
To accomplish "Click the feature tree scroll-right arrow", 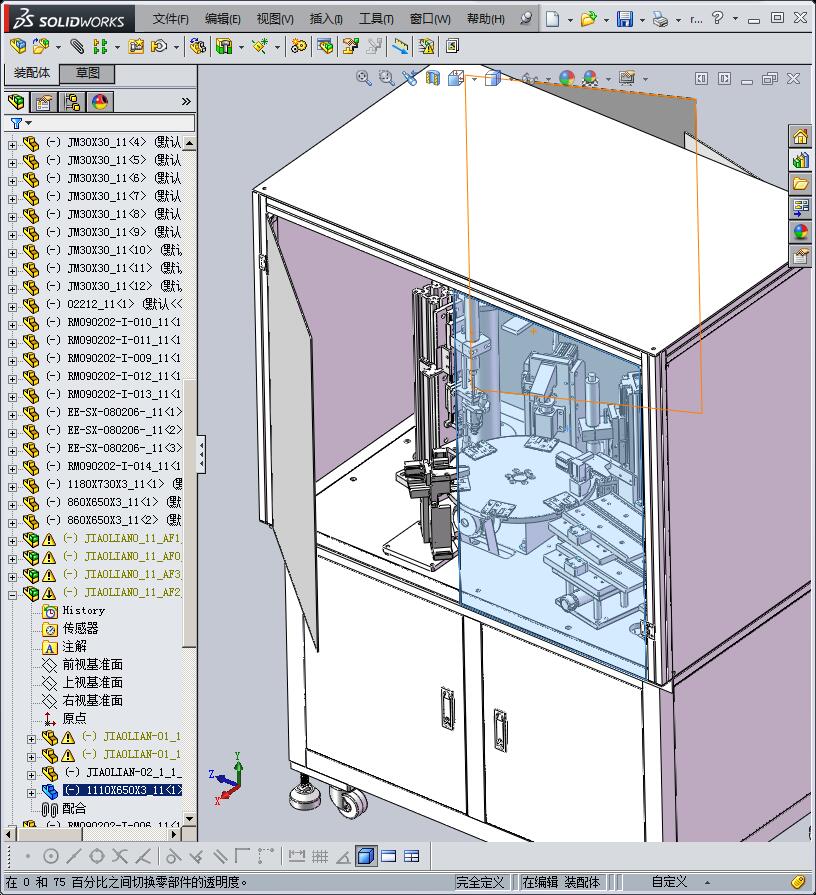I will (x=175, y=834).
